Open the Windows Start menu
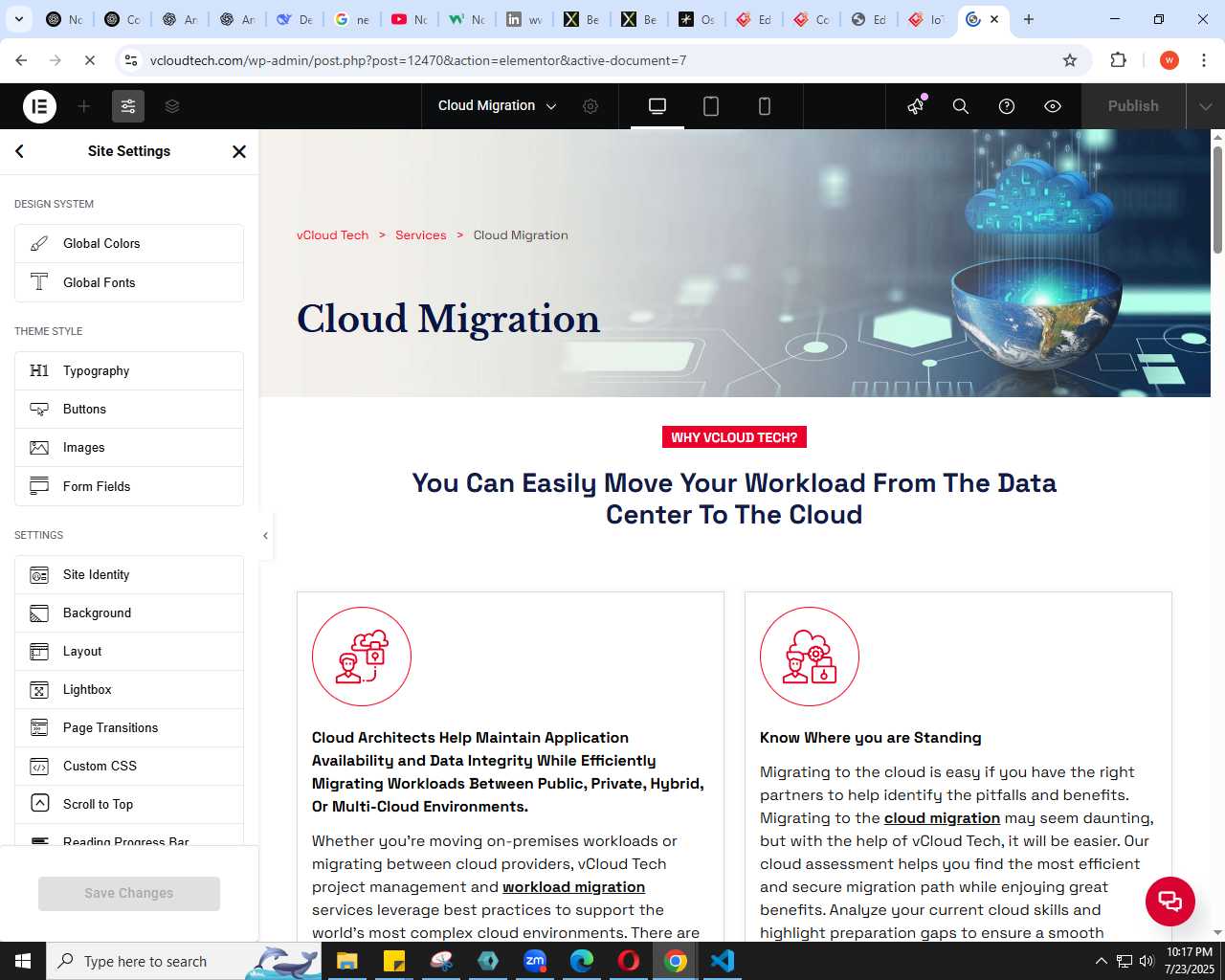This screenshot has width=1225, height=980. click(x=23, y=961)
